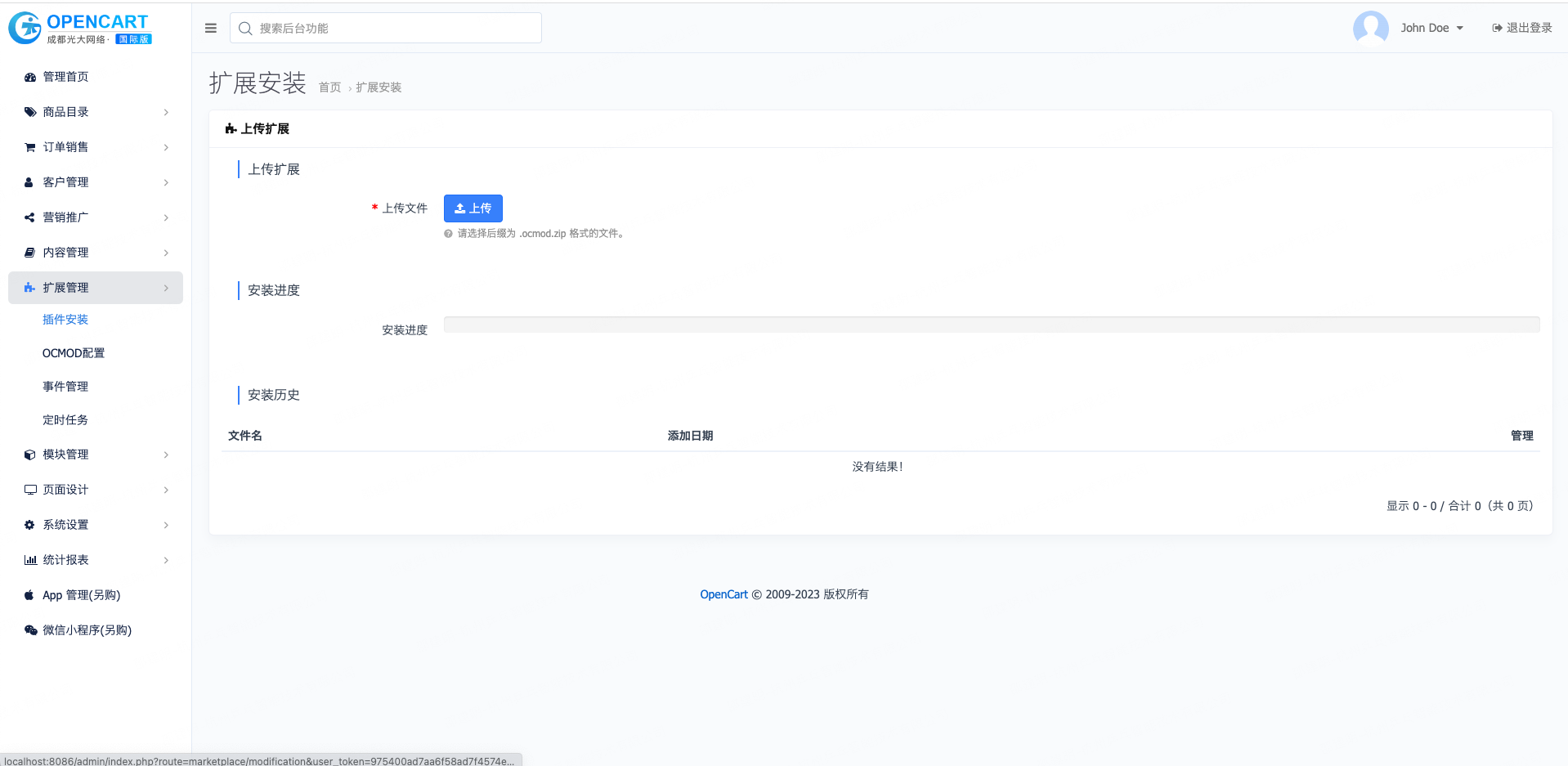Screen dimensions: 1568x766
Task: Click the dashboard icon beside 管理首页
Action: coord(30,77)
